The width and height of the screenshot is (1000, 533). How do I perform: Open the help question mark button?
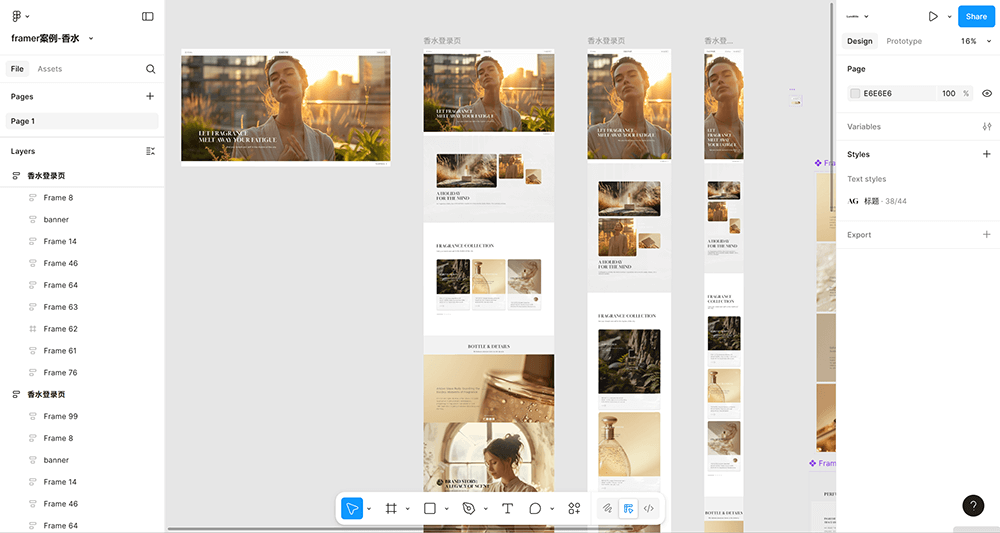973,506
